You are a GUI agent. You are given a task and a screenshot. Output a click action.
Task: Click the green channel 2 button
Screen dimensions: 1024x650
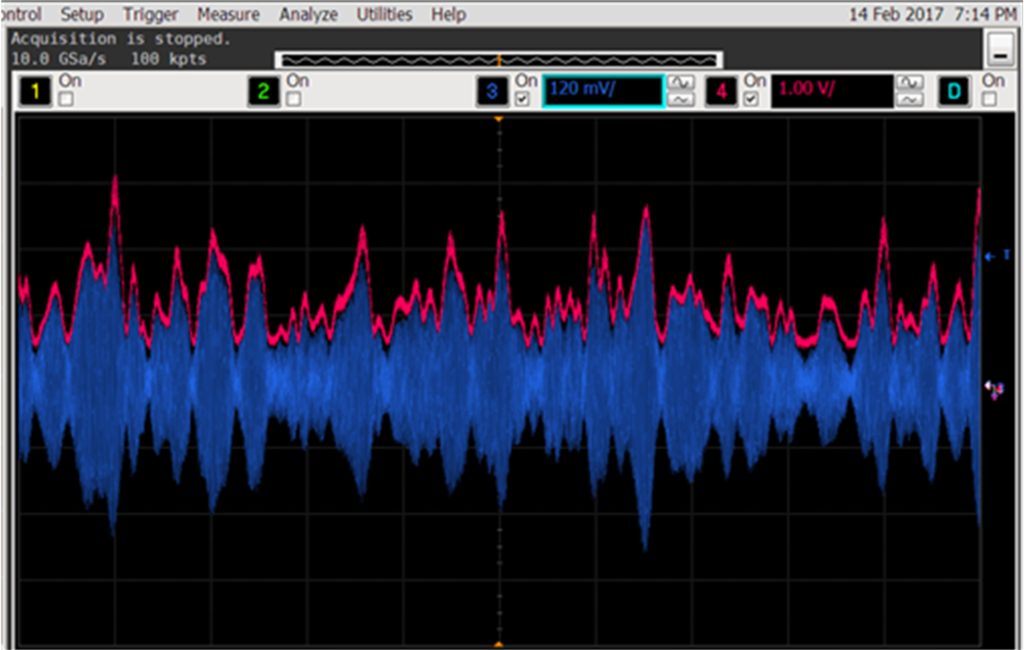tap(264, 90)
